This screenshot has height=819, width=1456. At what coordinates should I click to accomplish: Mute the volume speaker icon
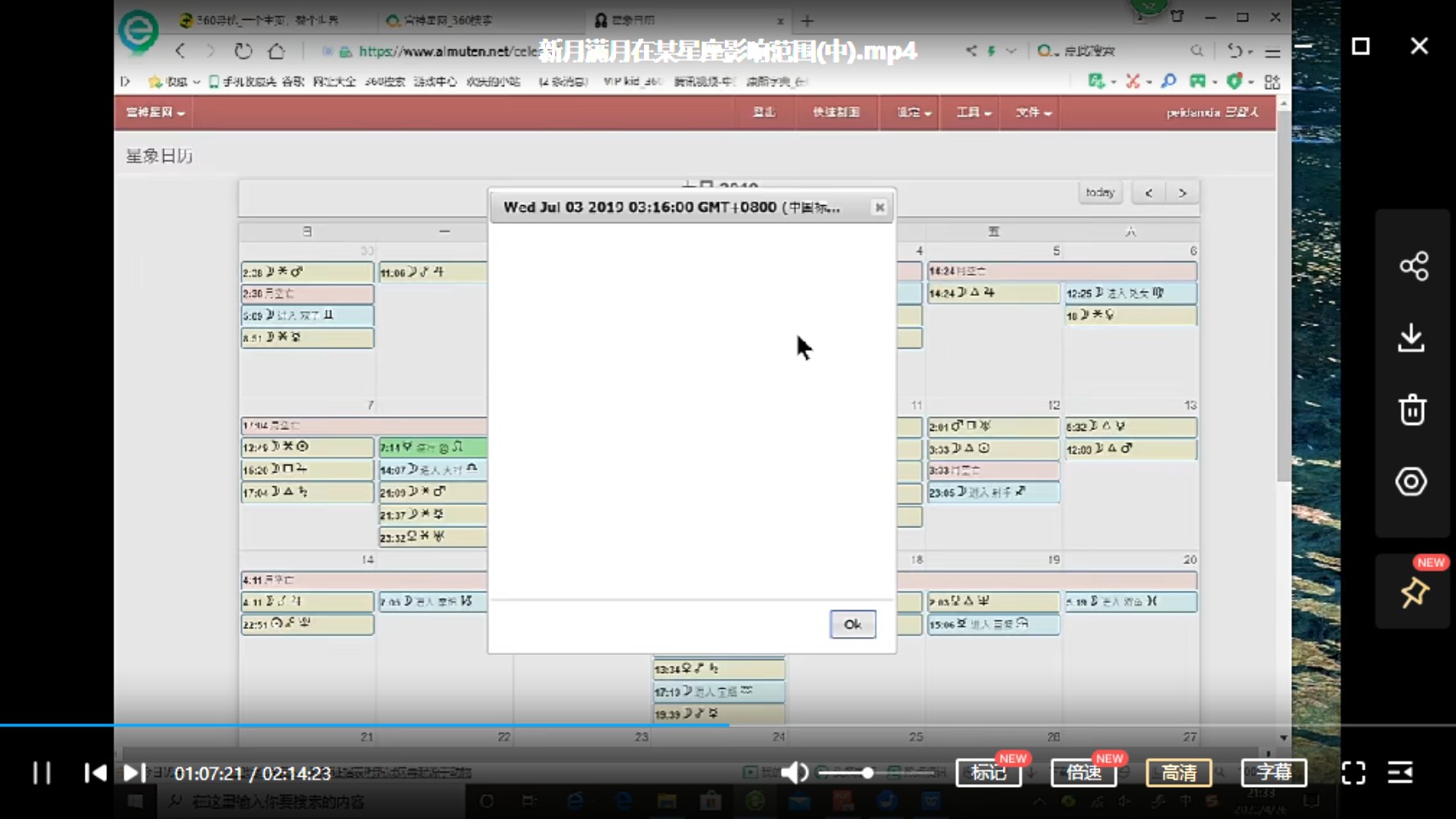pyautogui.click(x=794, y=773)
